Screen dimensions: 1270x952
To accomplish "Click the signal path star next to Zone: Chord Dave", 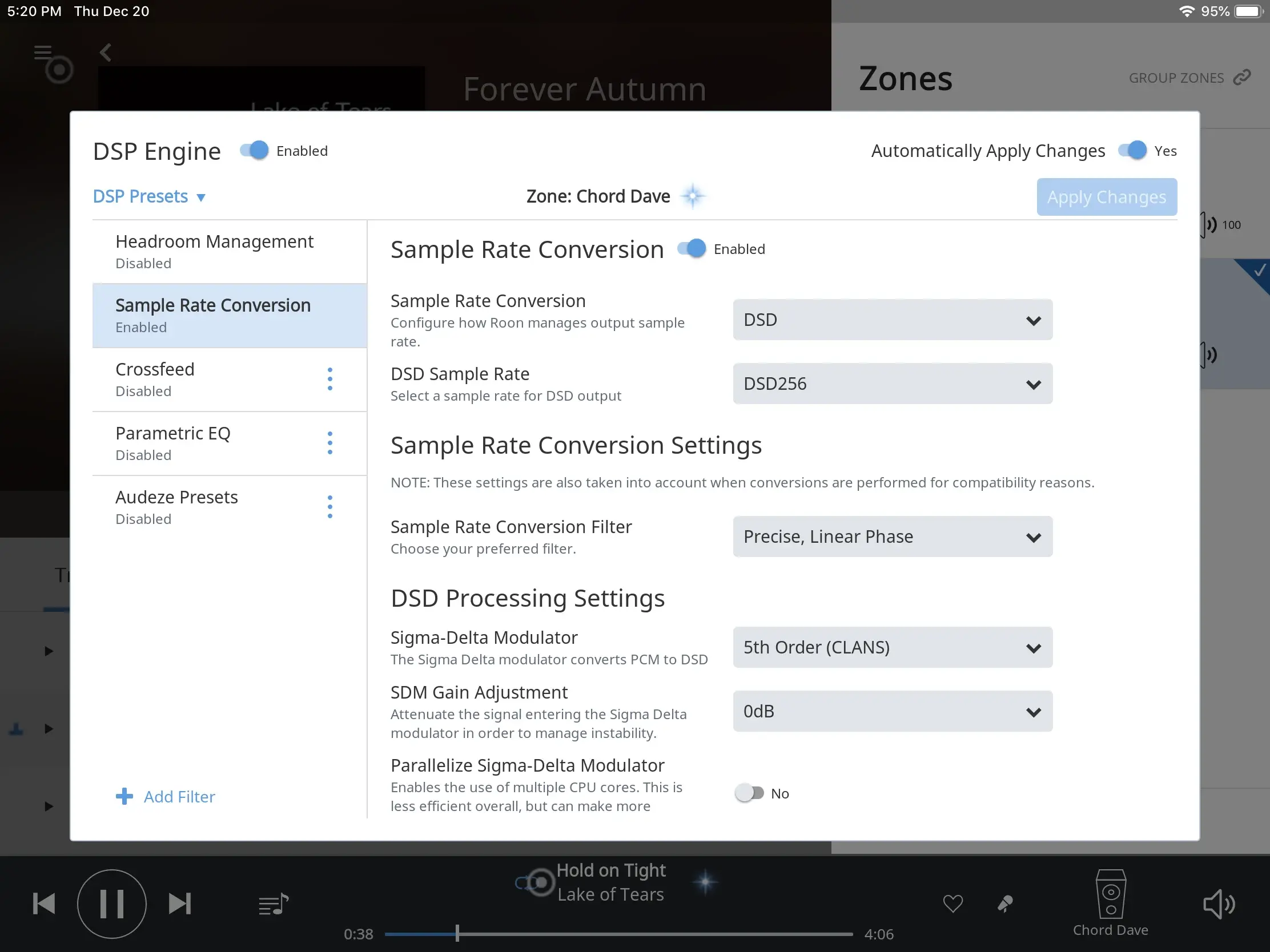I will (x=694, y=196).
